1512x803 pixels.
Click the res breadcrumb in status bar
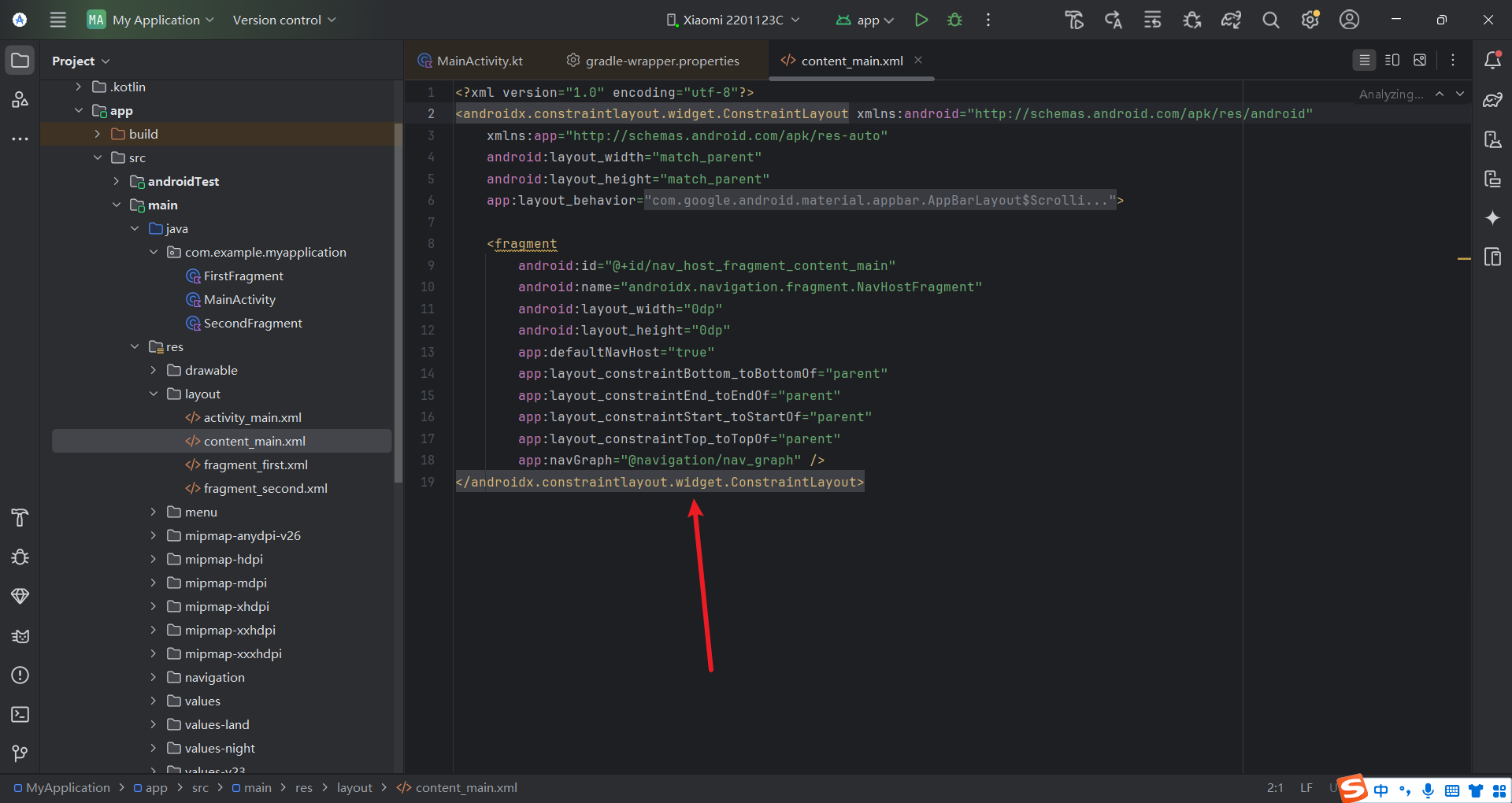pyautogui.click(x=304, y=787)
